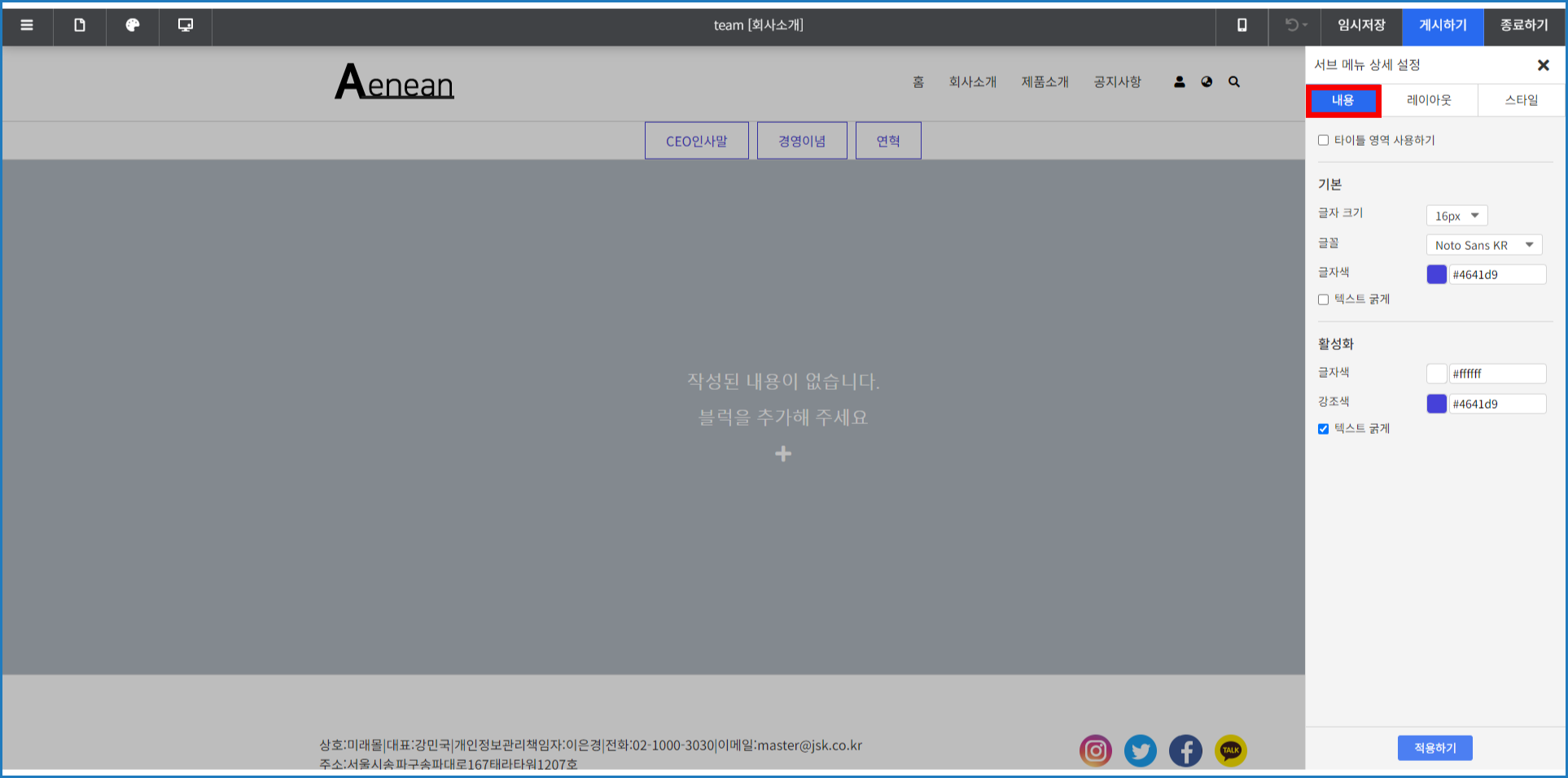Click the desktop monitor preview icon
Viewport: 1568px width, 778px height.
(x=186, y=25)
